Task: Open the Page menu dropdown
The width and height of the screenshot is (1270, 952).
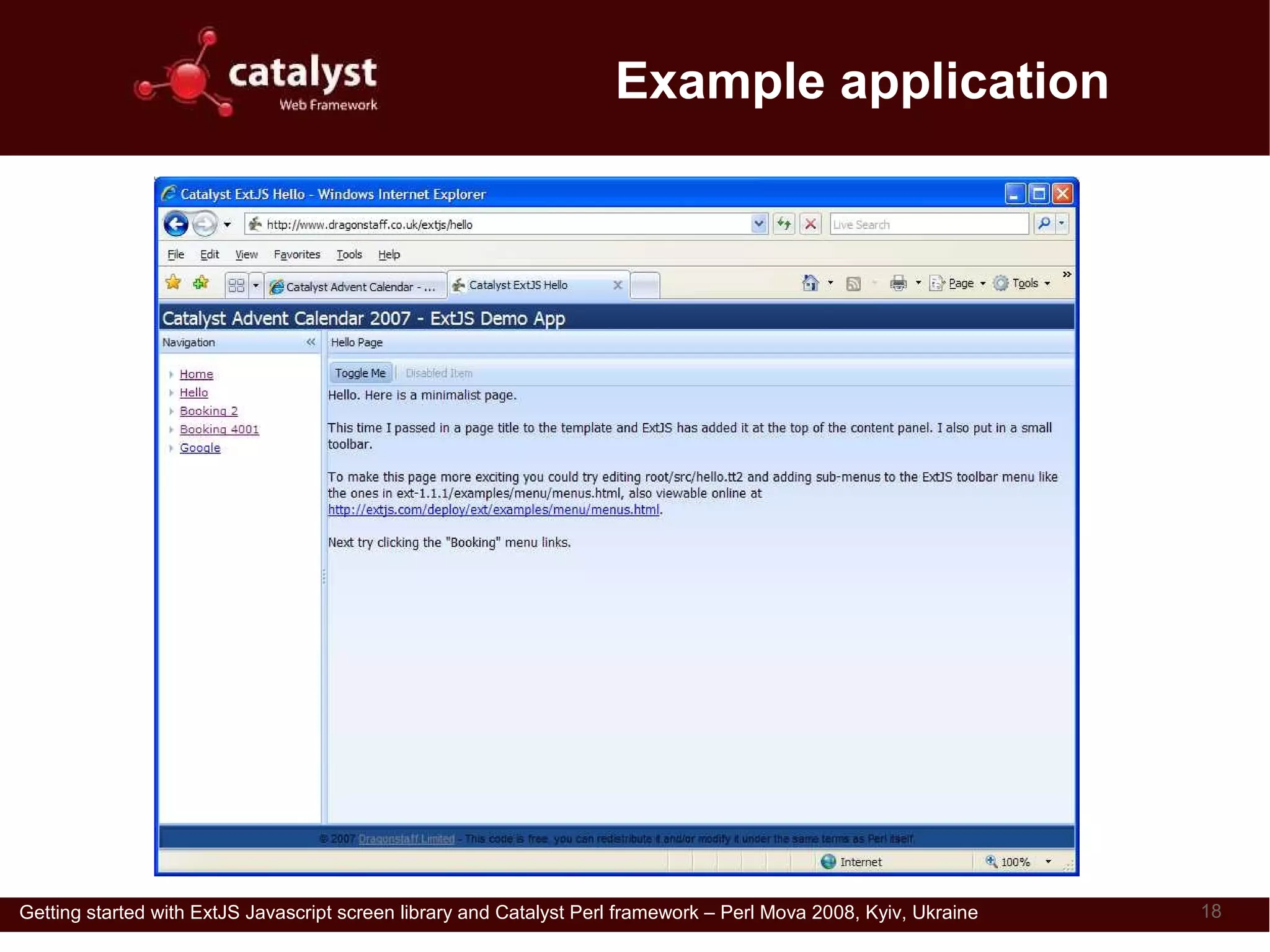Action: pyautogui.click(x=960, y=283)
